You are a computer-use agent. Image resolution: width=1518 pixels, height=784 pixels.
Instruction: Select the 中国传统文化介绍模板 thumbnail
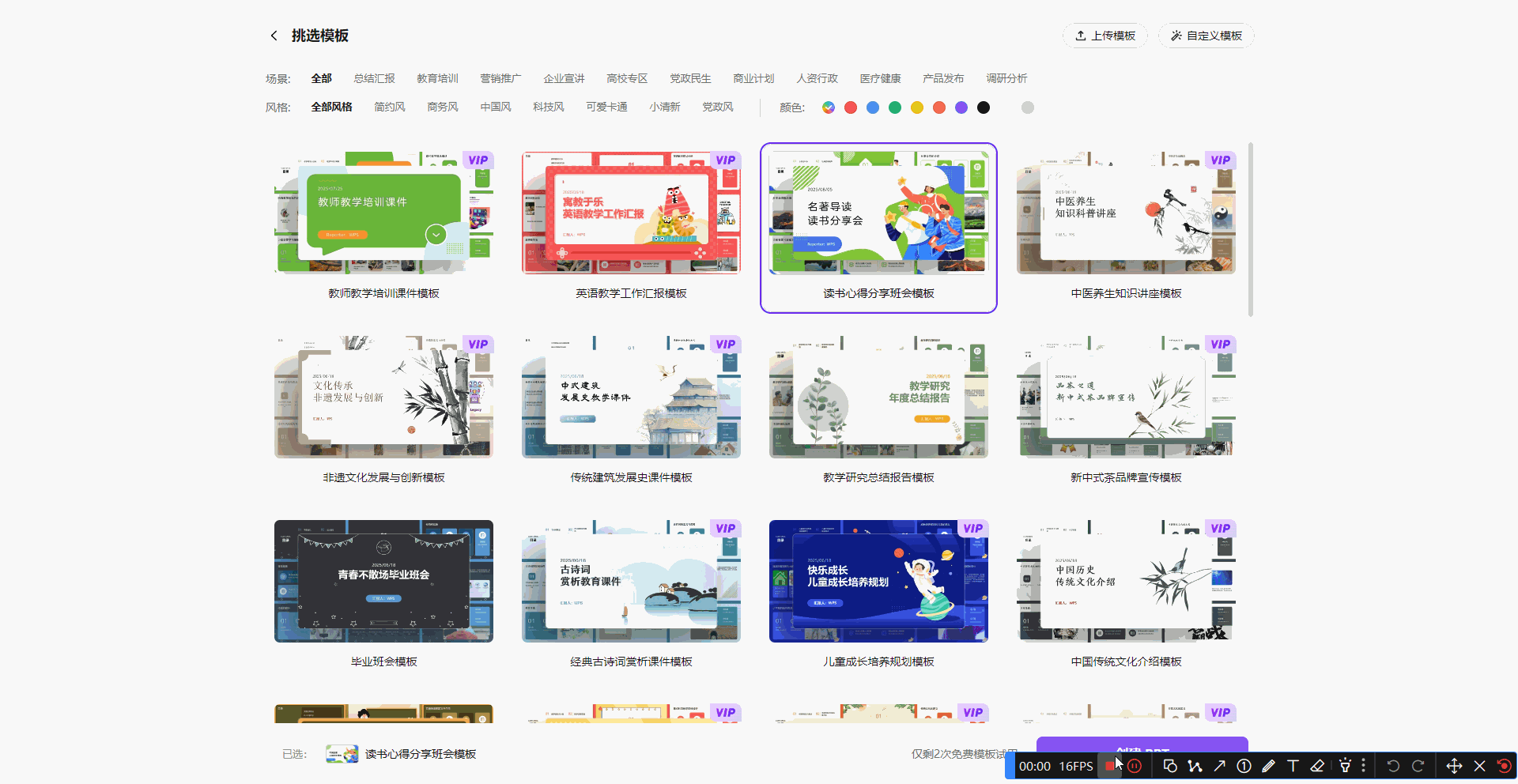click(x=1126, y=581)
